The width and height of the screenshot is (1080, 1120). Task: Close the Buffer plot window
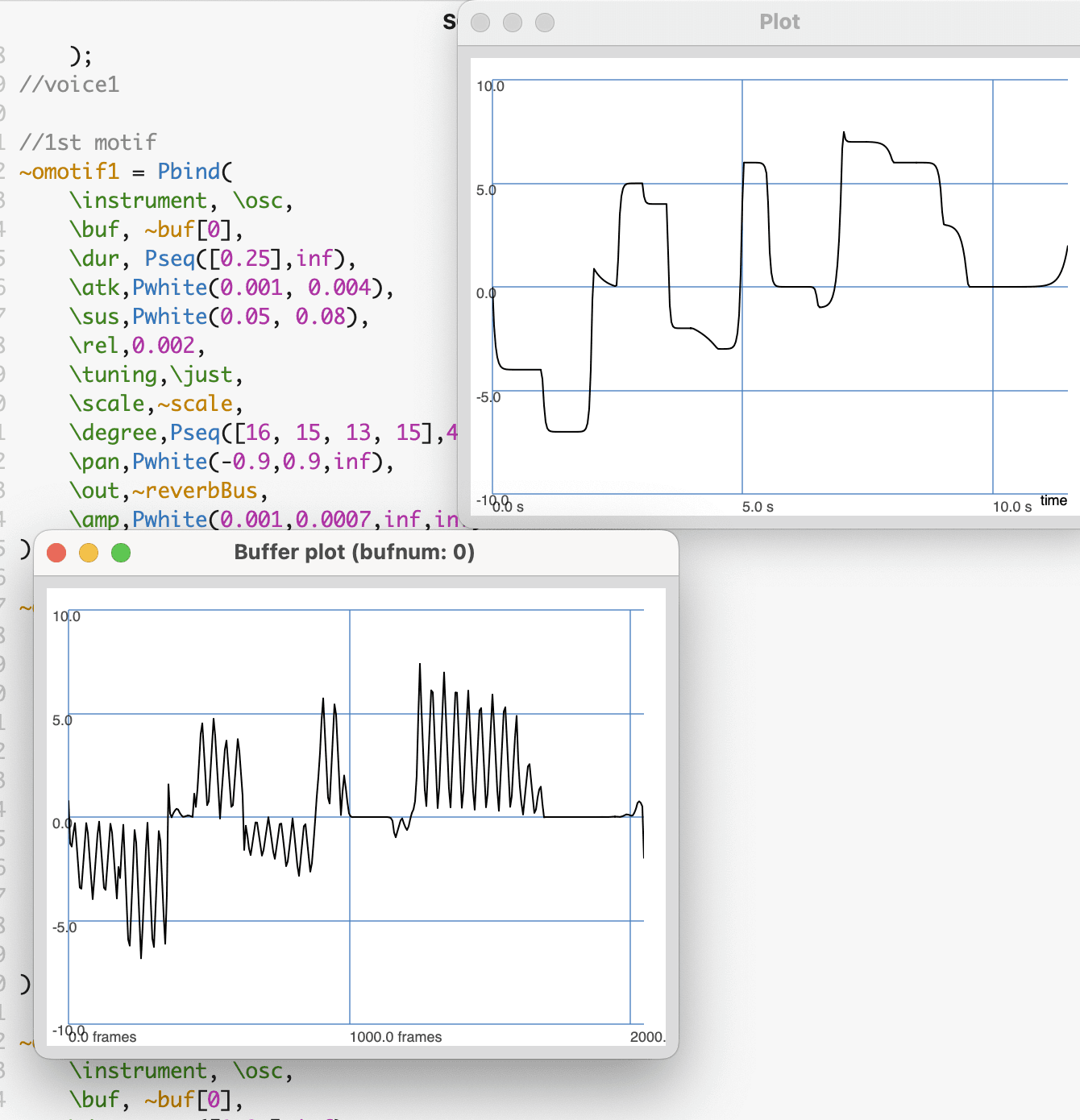(56, 553)
